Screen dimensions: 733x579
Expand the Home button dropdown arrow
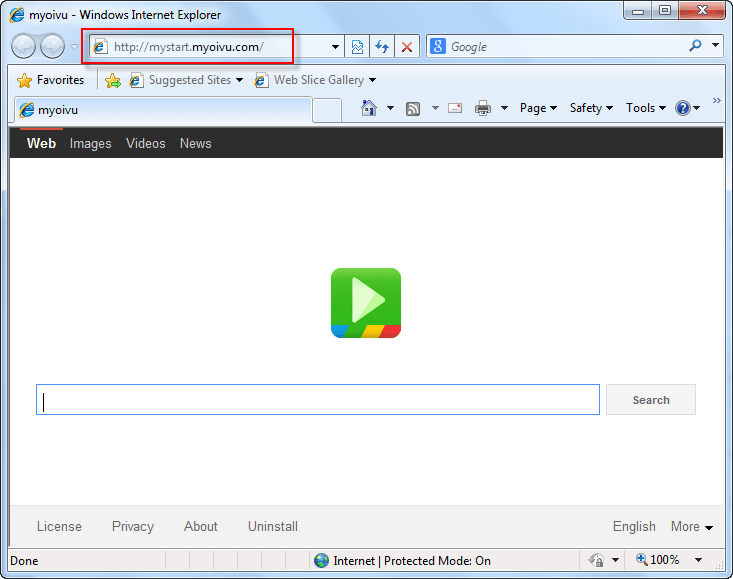click(x=390, y=108)
